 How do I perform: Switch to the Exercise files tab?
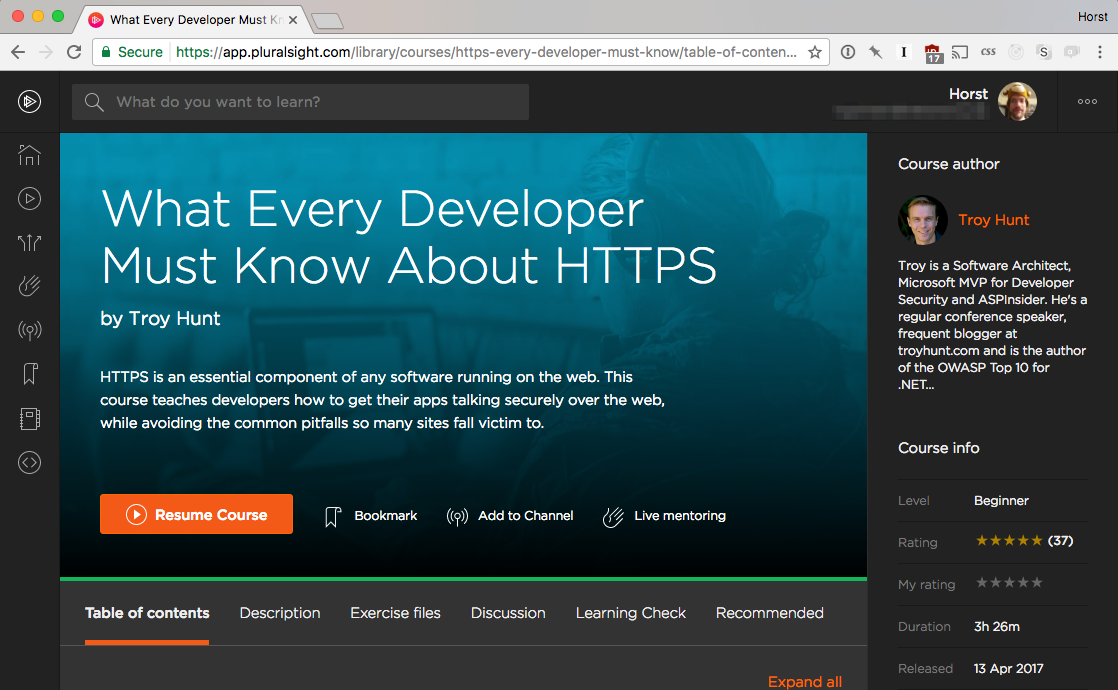[395, 613]
